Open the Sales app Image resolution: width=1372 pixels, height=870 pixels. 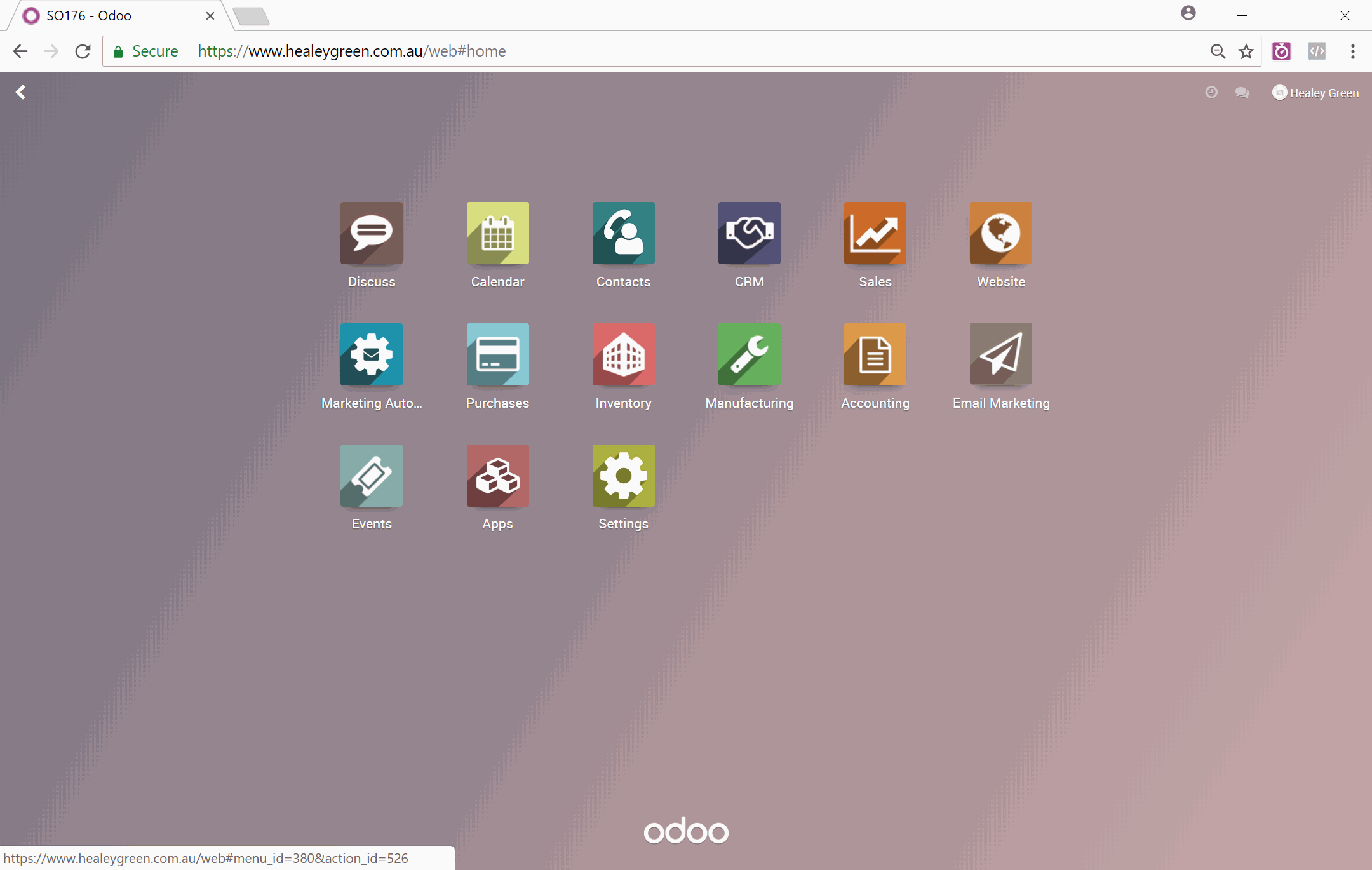click(x=875, y=233)
